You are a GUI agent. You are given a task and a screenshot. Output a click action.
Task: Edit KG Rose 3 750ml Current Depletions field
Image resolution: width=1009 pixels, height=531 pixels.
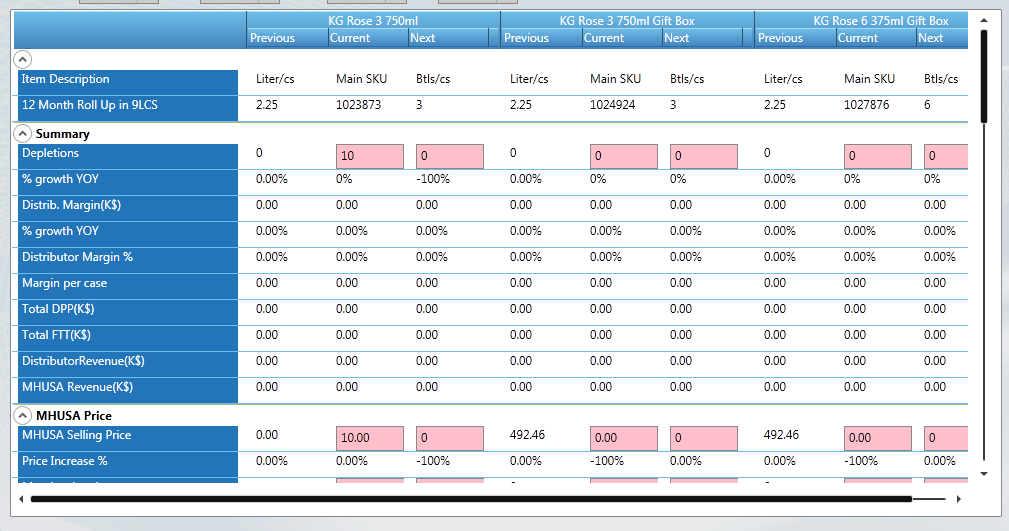point(370,156)
